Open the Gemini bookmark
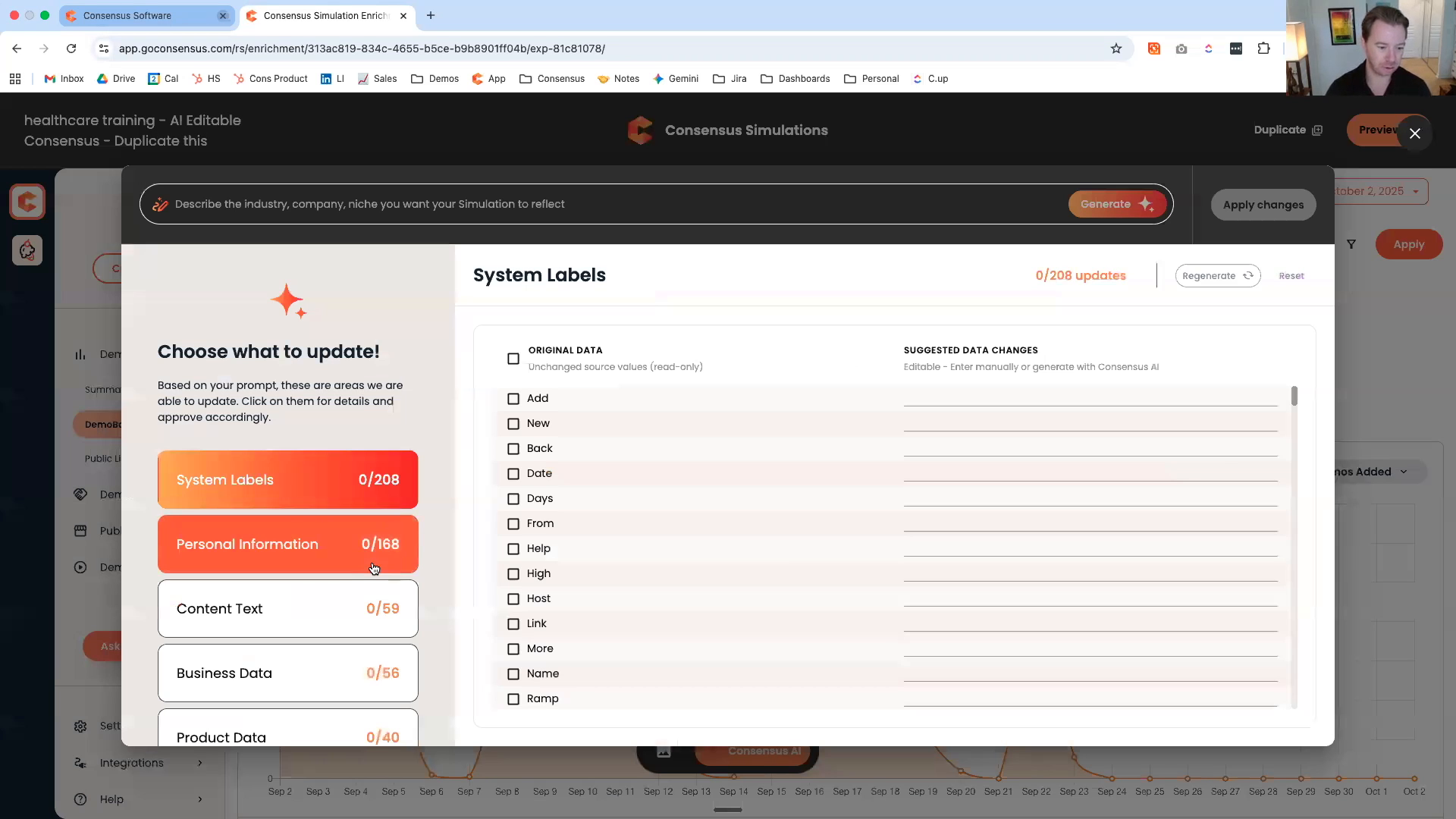 676,79
